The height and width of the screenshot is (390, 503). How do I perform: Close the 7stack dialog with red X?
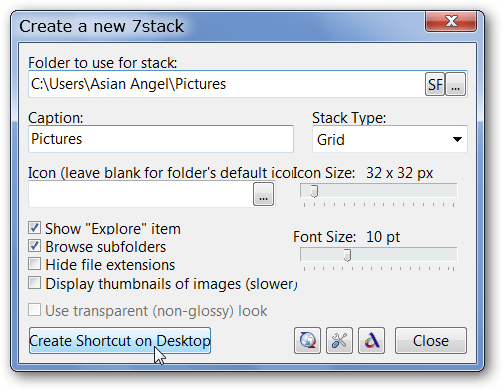[451, 21]
